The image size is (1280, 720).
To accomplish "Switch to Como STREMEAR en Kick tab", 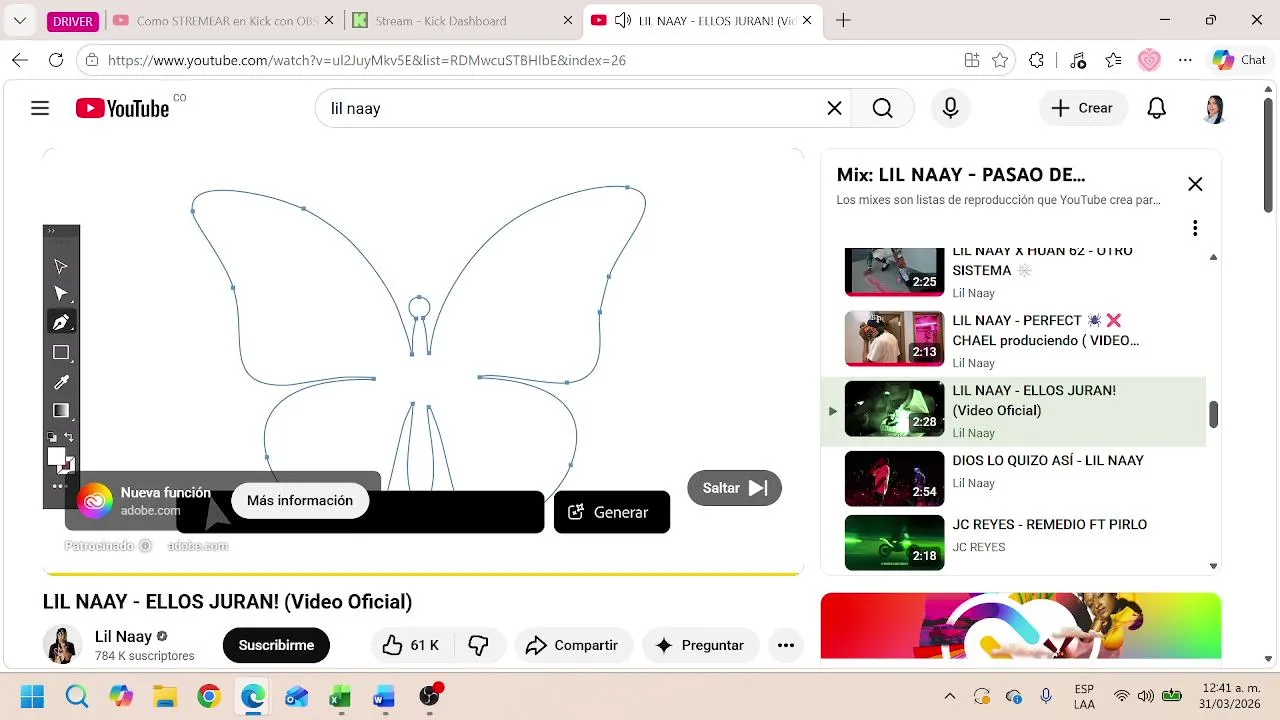I will click(x=223, y=20).
